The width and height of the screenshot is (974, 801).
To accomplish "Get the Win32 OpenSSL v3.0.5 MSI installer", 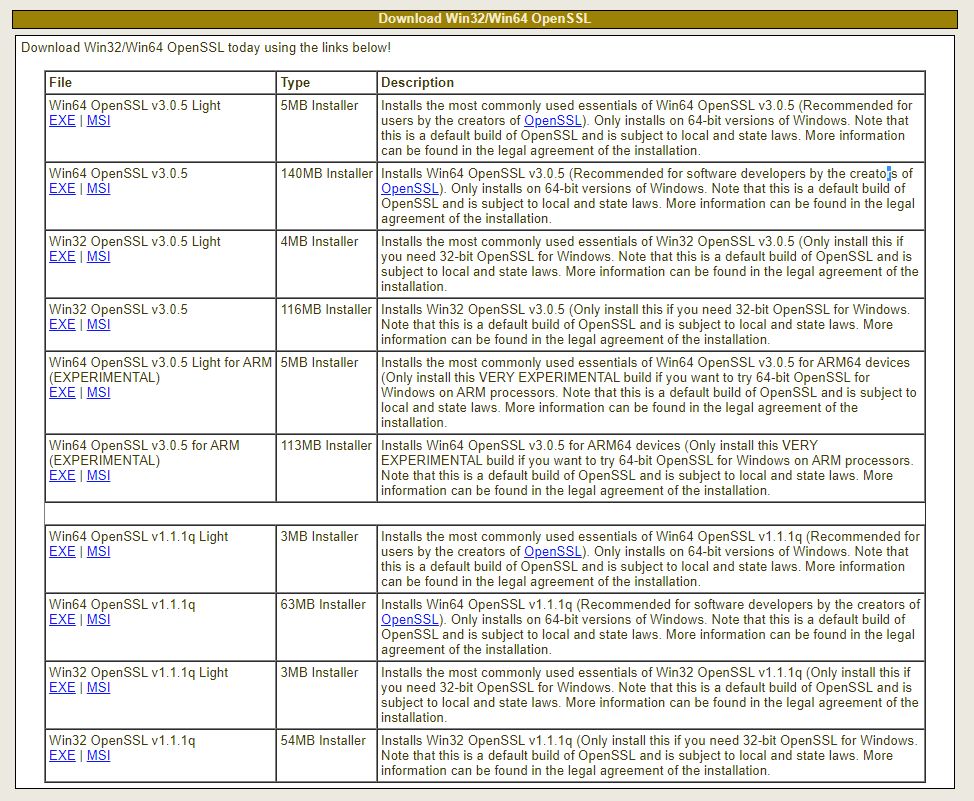I will point(98,325).
